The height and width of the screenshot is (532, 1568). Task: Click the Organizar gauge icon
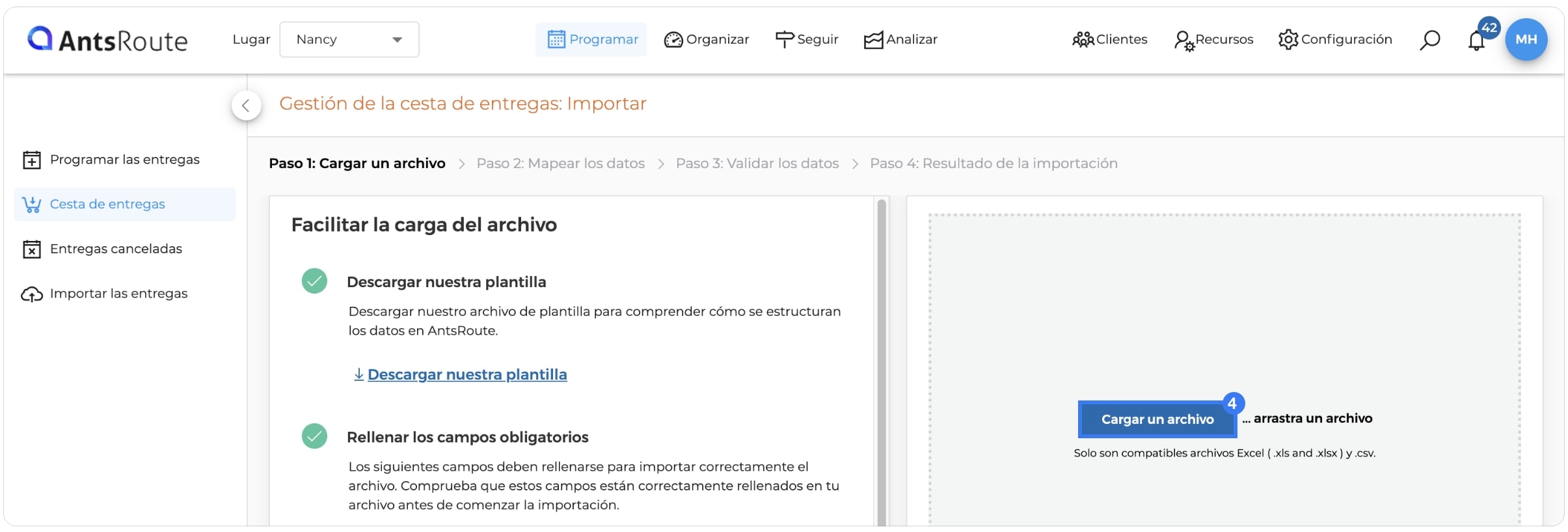673,40
